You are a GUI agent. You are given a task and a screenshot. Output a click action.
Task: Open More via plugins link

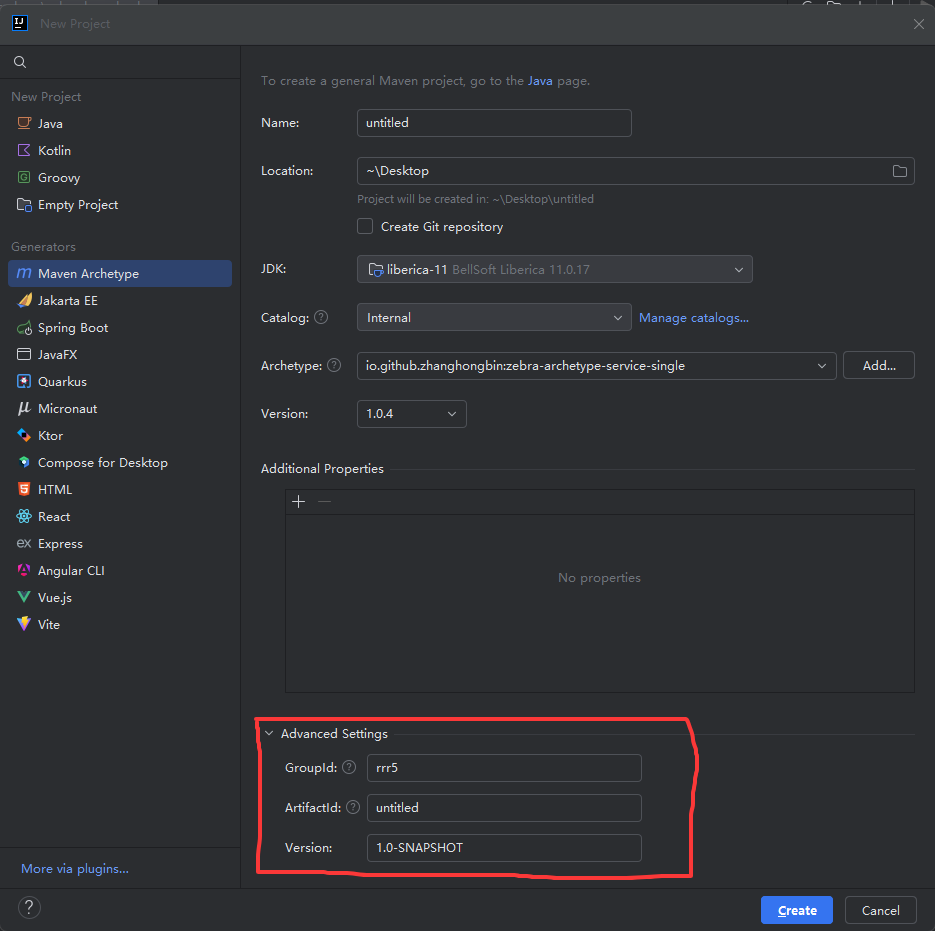(x=75, y=869)
